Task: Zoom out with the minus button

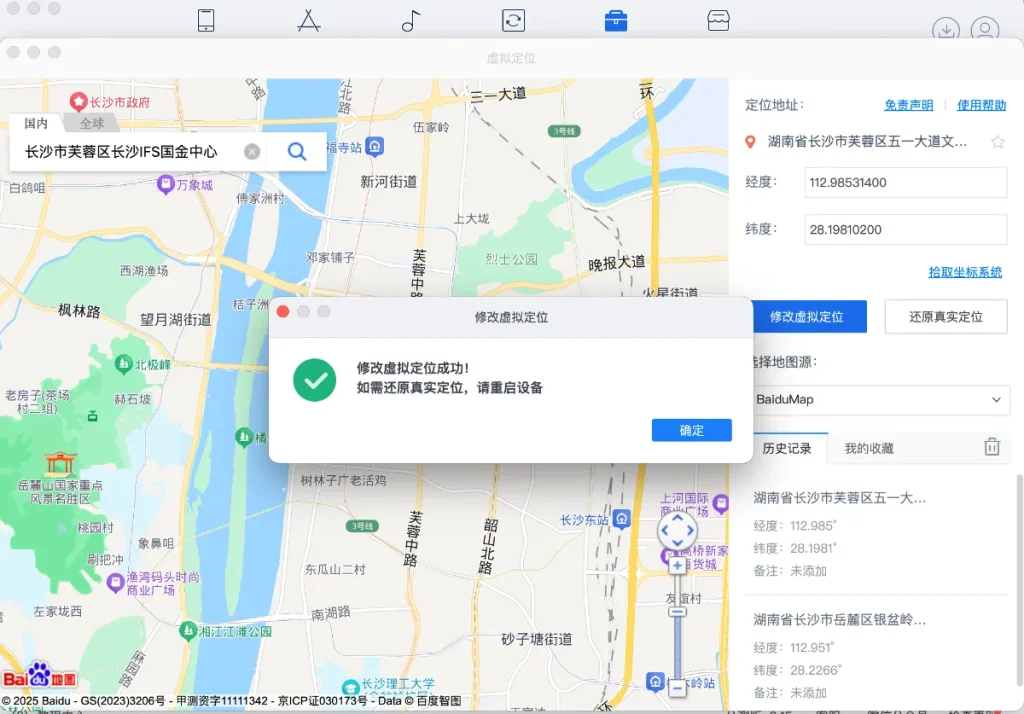Action: click(x=677, y=687)
